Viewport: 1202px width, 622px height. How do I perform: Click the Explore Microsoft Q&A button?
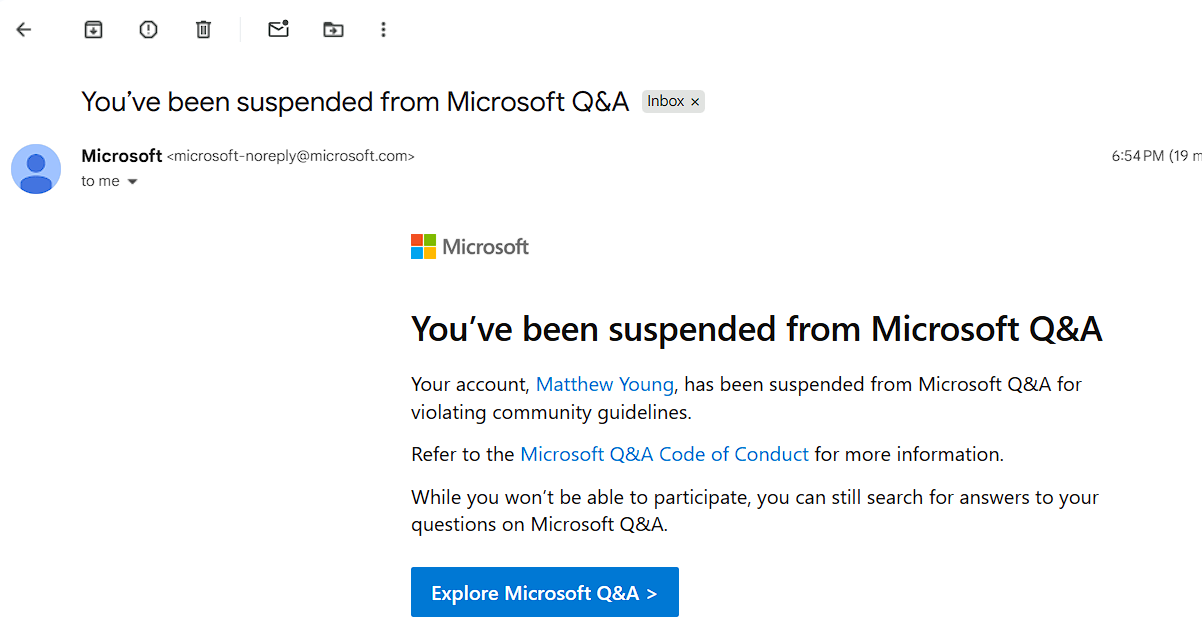click(545, 592)
